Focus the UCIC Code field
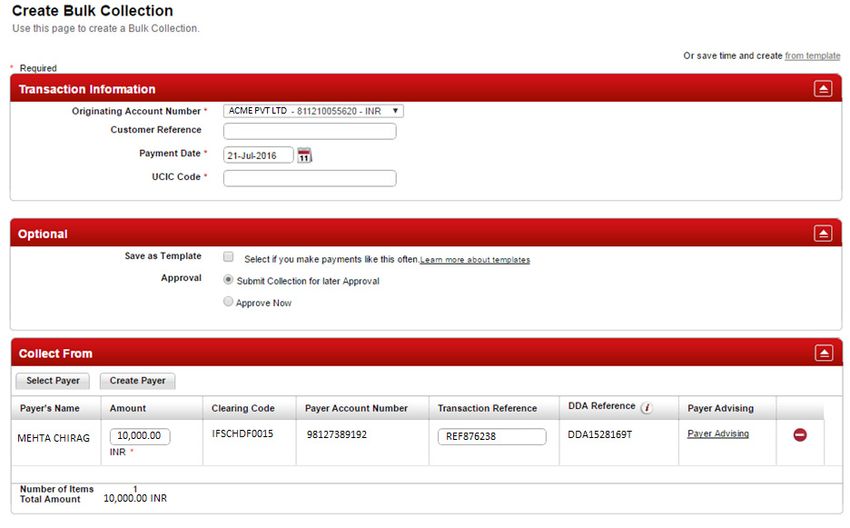This screenshot has width=850, height=528. point(310,178)
